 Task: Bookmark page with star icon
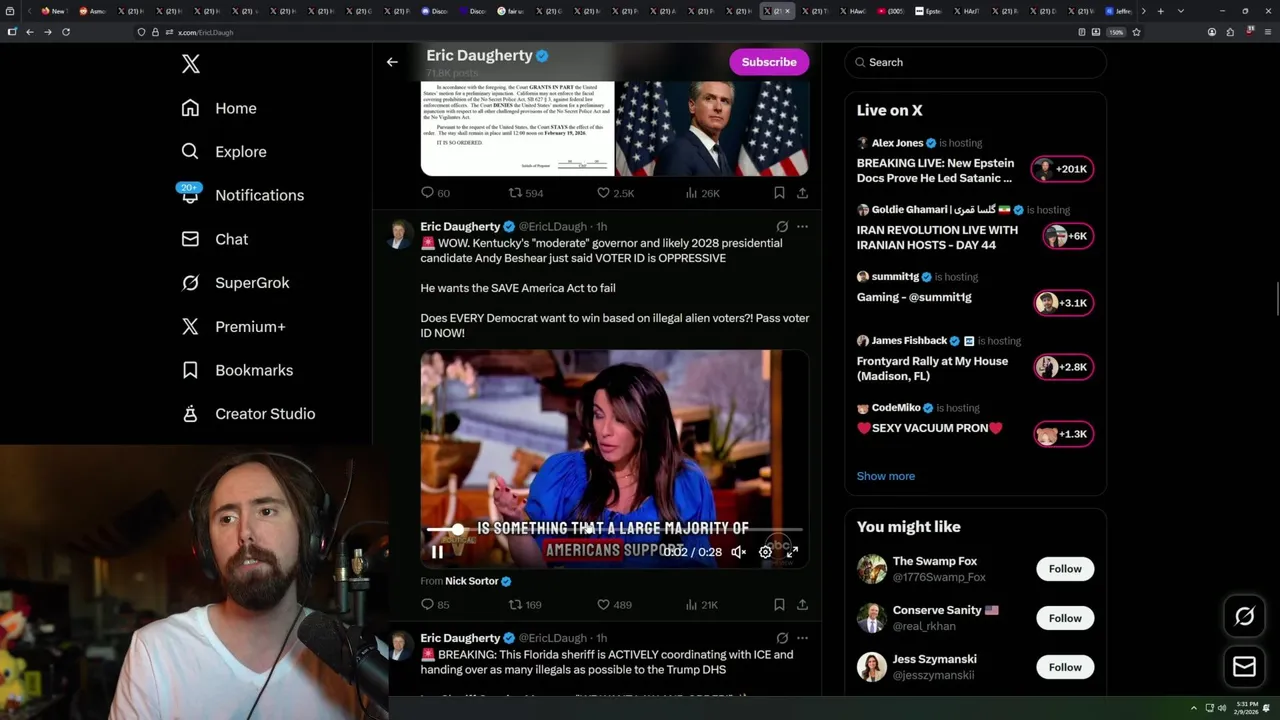coord(1137,32)
